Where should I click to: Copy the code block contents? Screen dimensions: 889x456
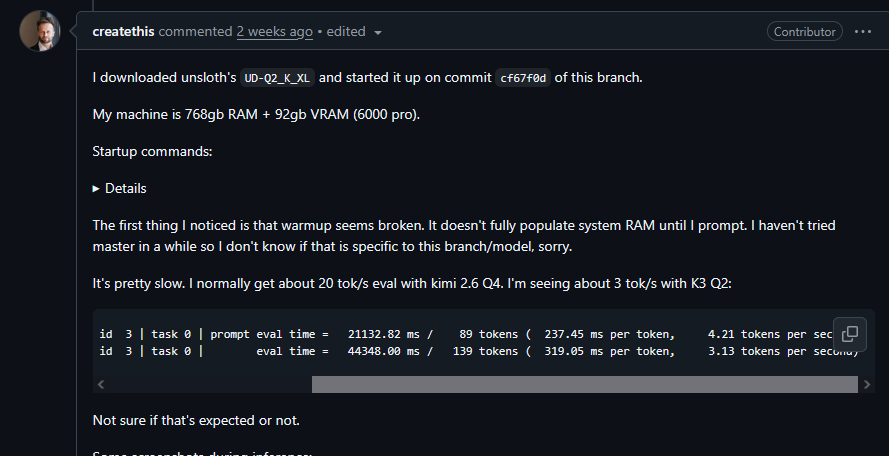click(x=850, y=334)
